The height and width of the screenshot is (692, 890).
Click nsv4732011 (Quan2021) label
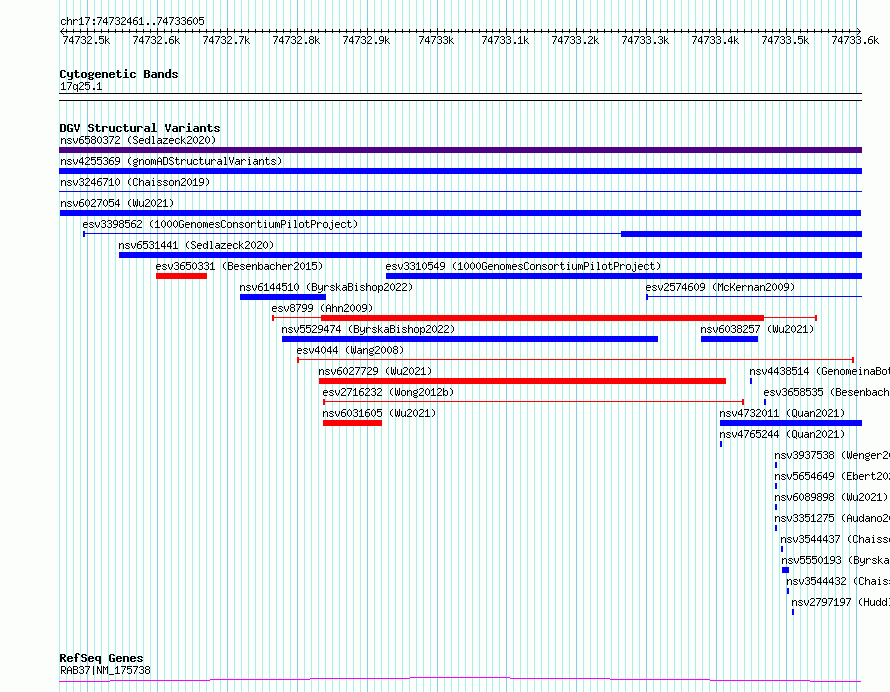[782, 413]
